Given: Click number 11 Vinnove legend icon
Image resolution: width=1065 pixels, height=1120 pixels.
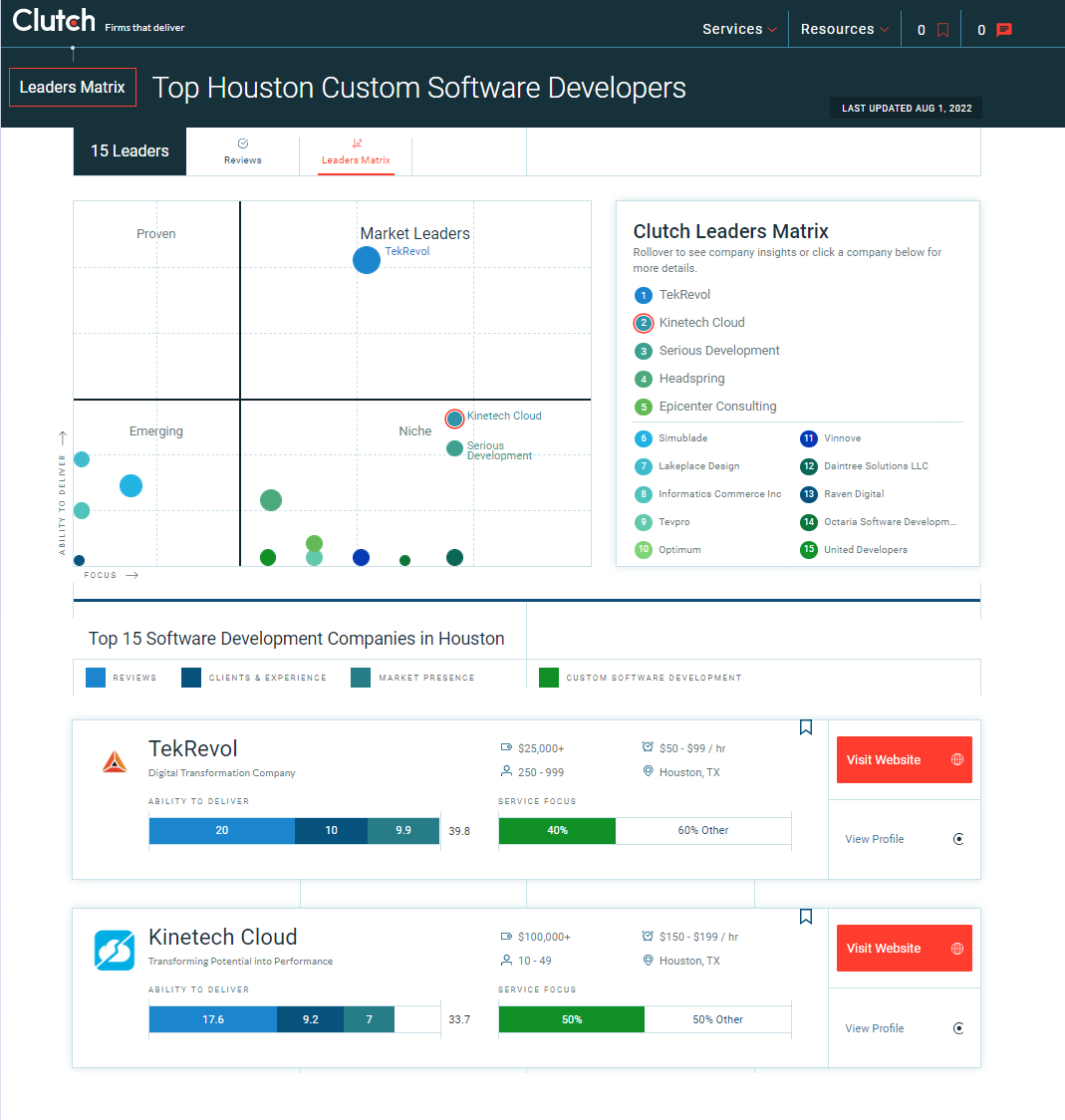Looking at the screenshot, I should point(809,438).
